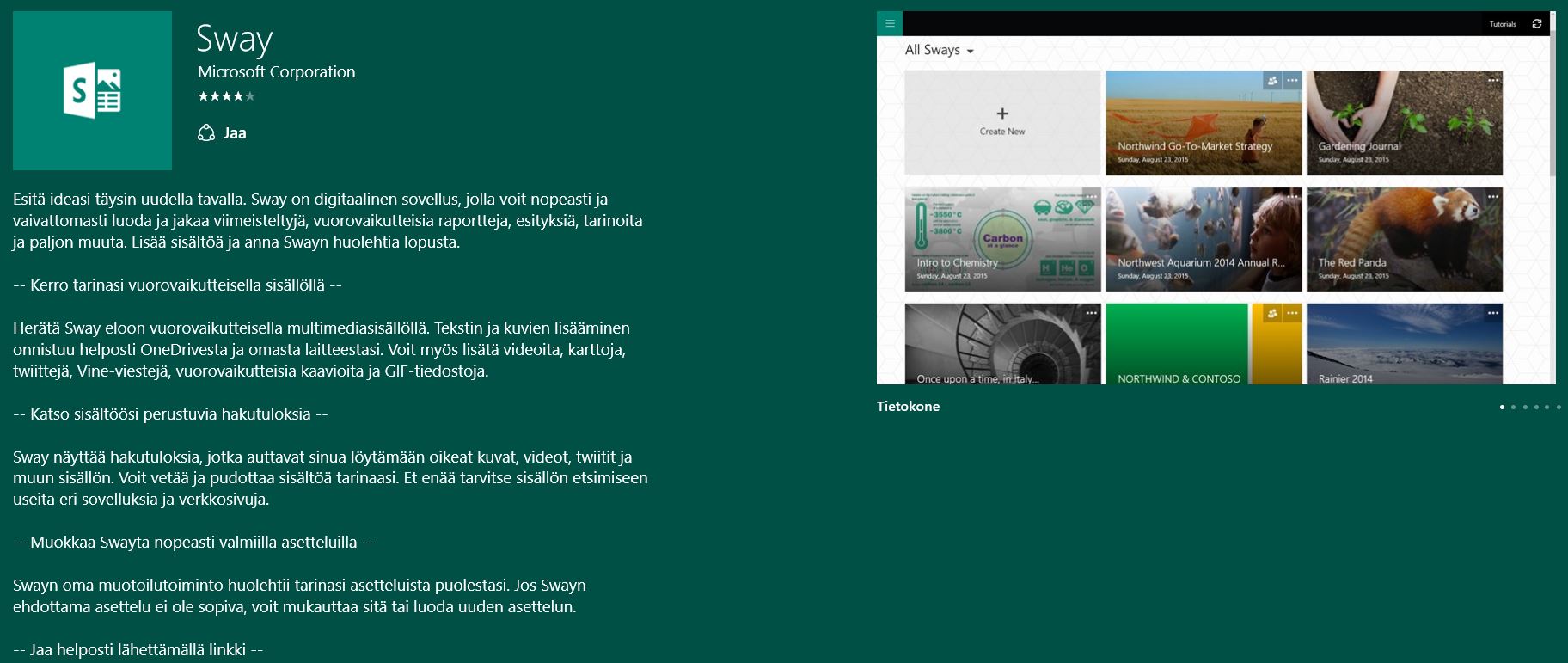The width and height of the screenshot is (1568, 663).
Task: Click the Microsoft Corporation publisher link
Action: pyautogui.click(x=276, y=72)
